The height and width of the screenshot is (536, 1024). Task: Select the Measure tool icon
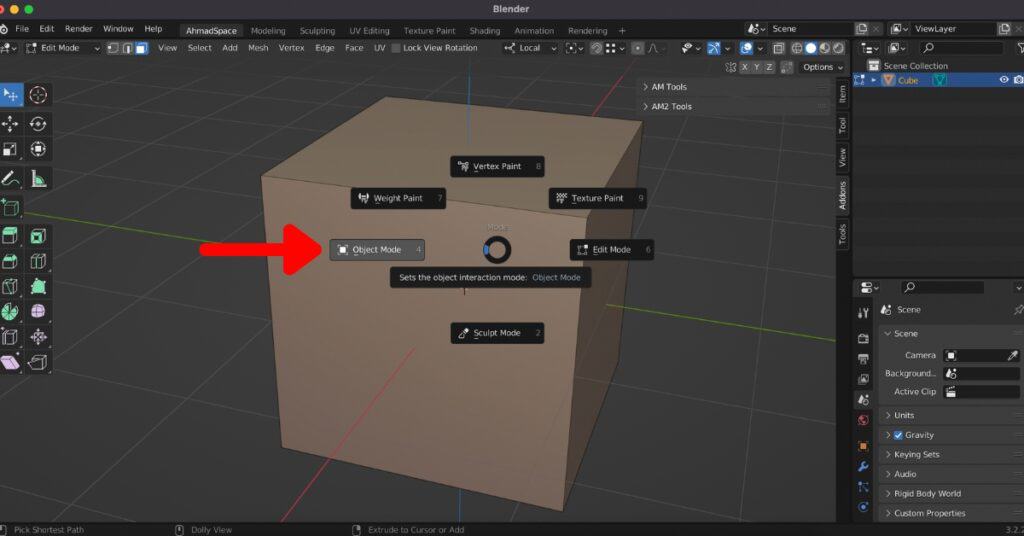tap(38, 179)
